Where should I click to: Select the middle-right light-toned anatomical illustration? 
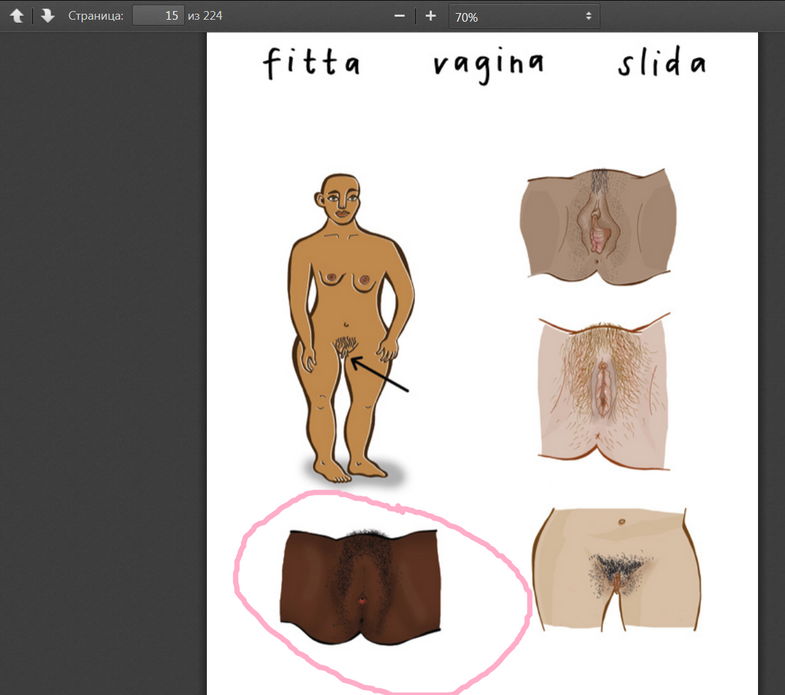coord(603,391)
